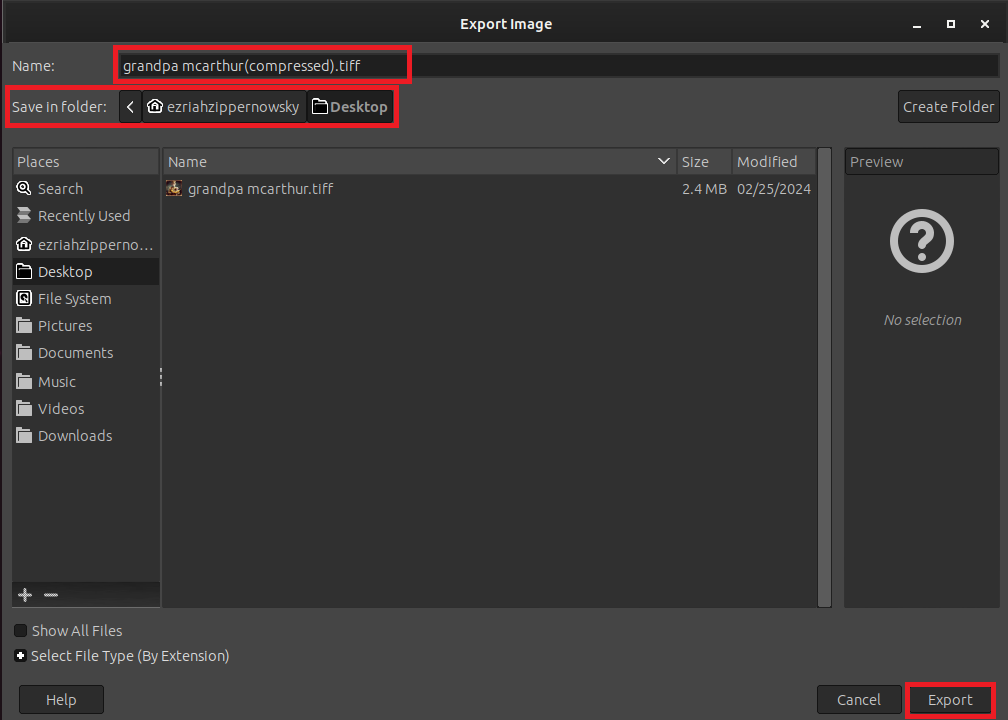Click the Desktop breadcrumb button
The image size is (1008, 720).
[x=349, y=106]
